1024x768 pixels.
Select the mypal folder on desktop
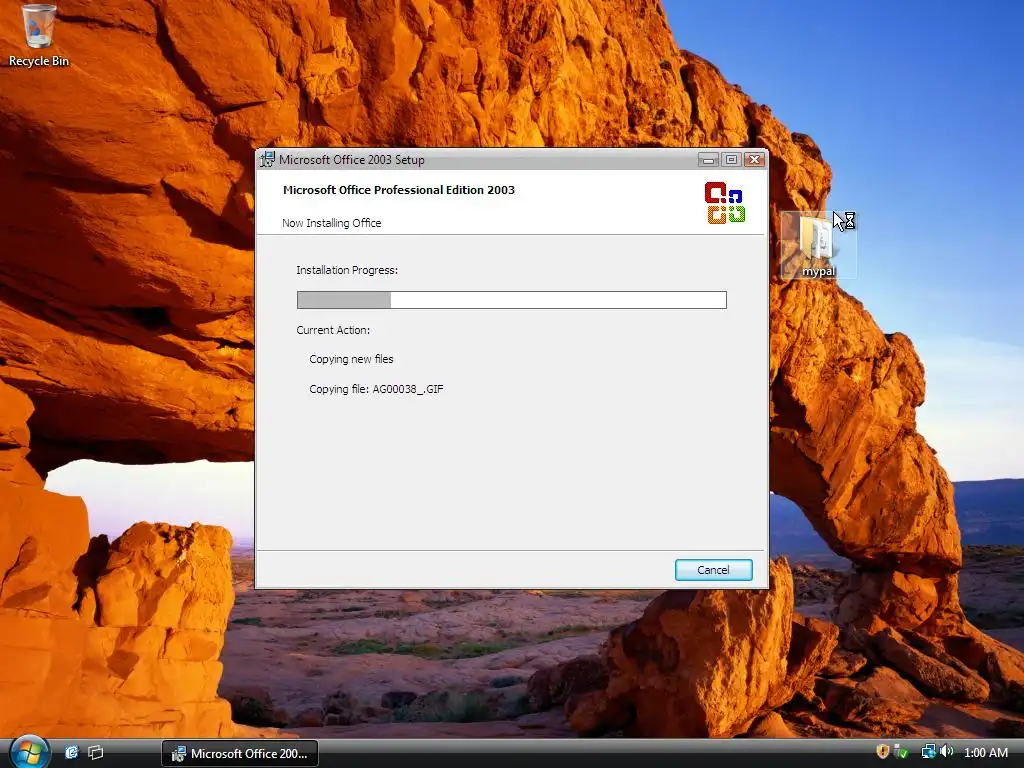tap(818, 246)
